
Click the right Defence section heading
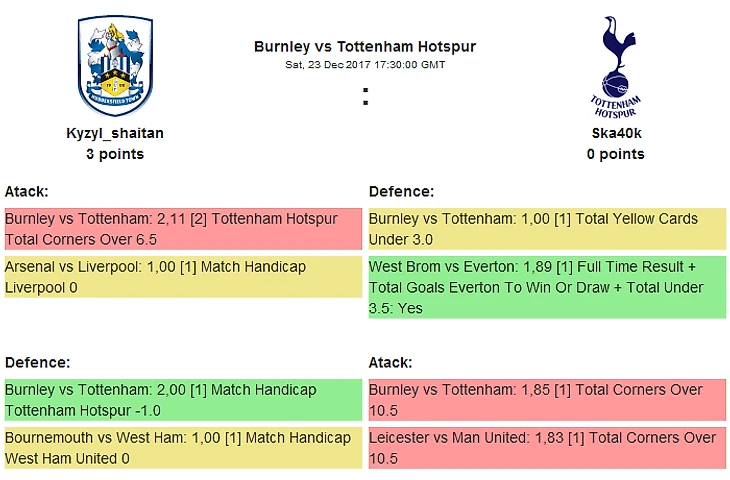[x=402, y=191]
